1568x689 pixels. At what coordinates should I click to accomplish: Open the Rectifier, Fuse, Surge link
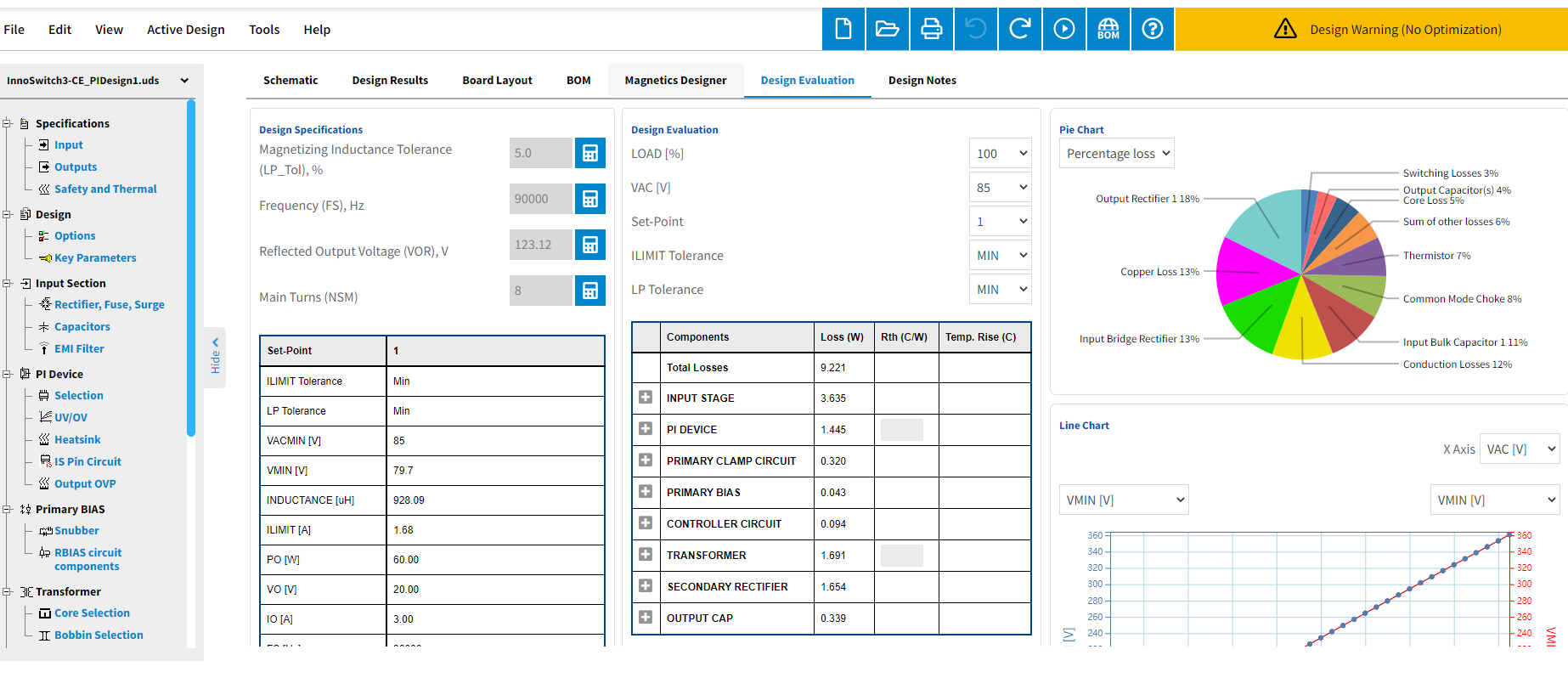tap(110, 304)
